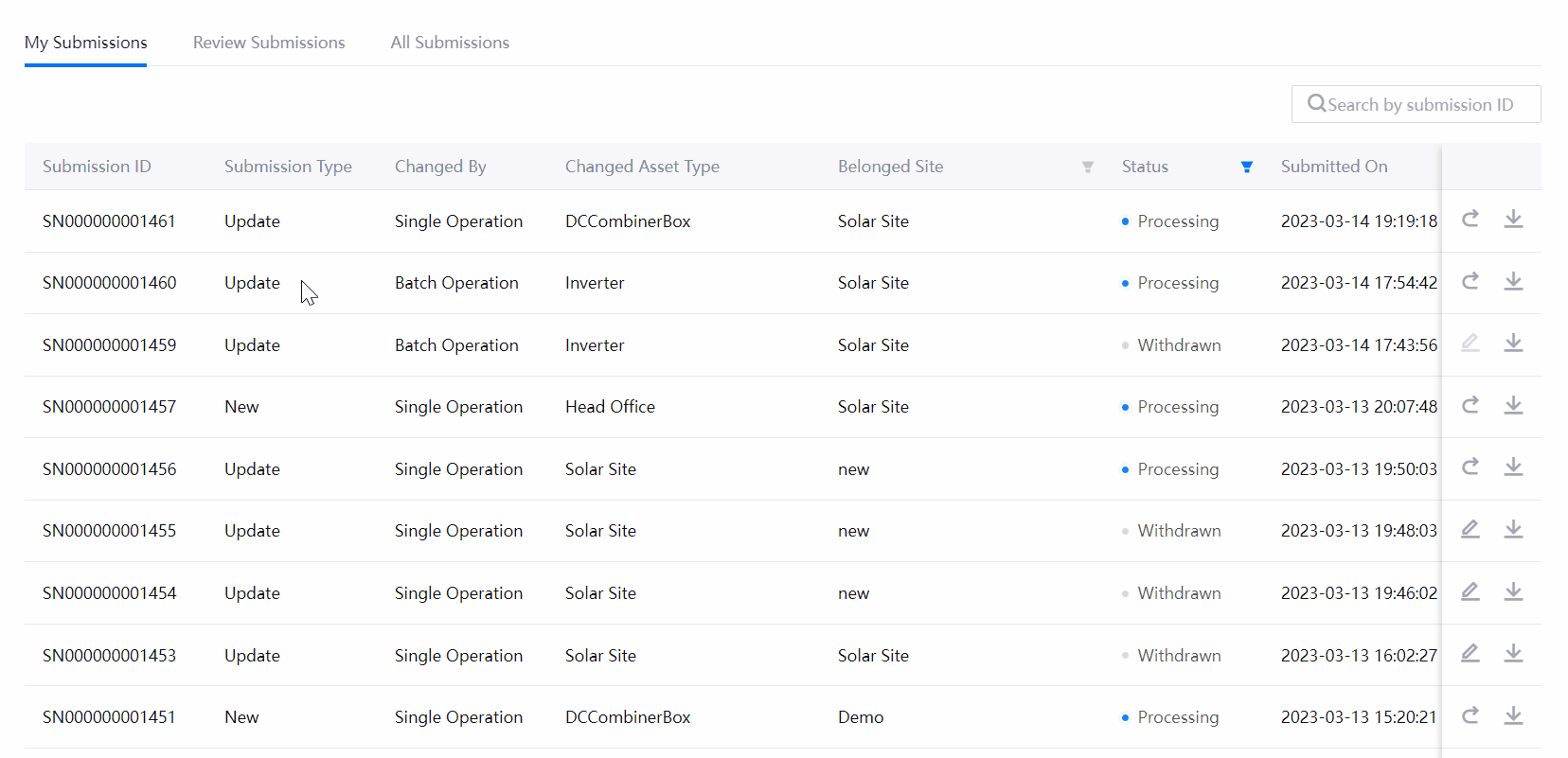Open the Belonged Site column filter
This screenshot has height=758, width=1568.
pyautogui.click(x=1087, y=167)
